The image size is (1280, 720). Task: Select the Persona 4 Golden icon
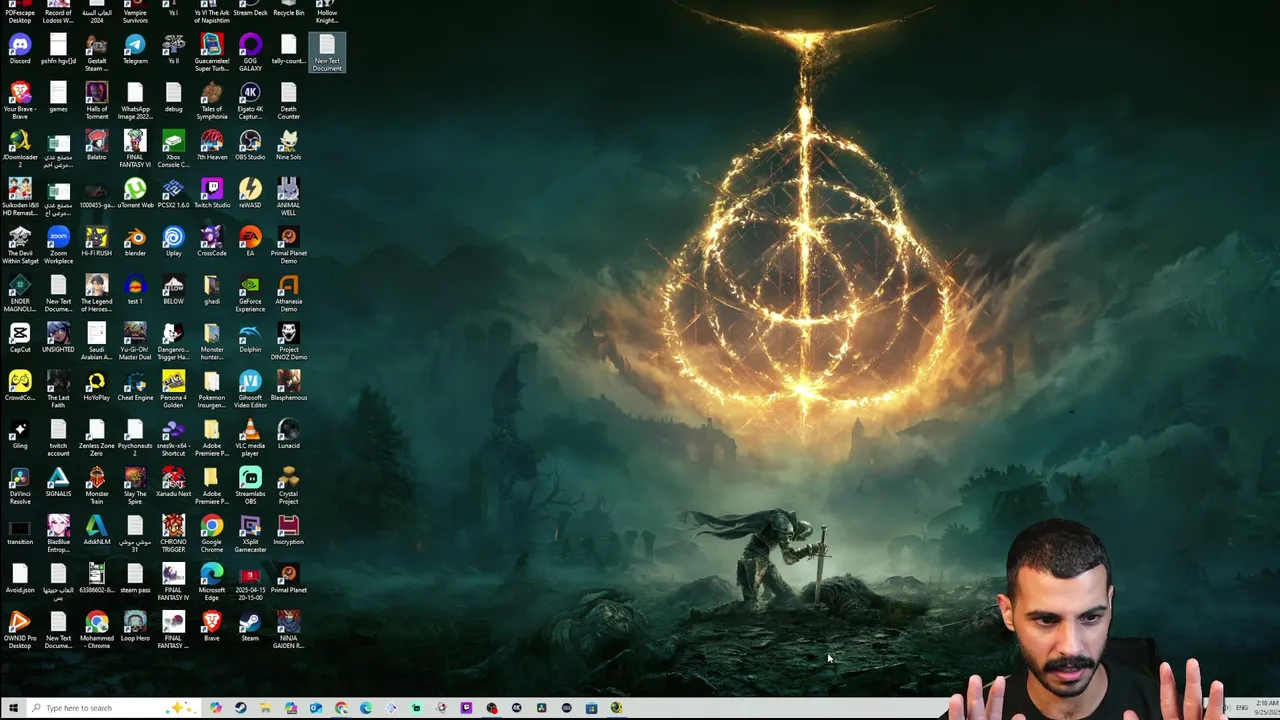[x=173, y=390]
